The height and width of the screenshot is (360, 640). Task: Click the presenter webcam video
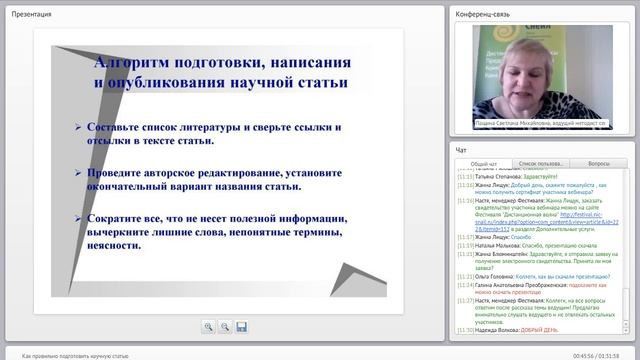[542, 77]
